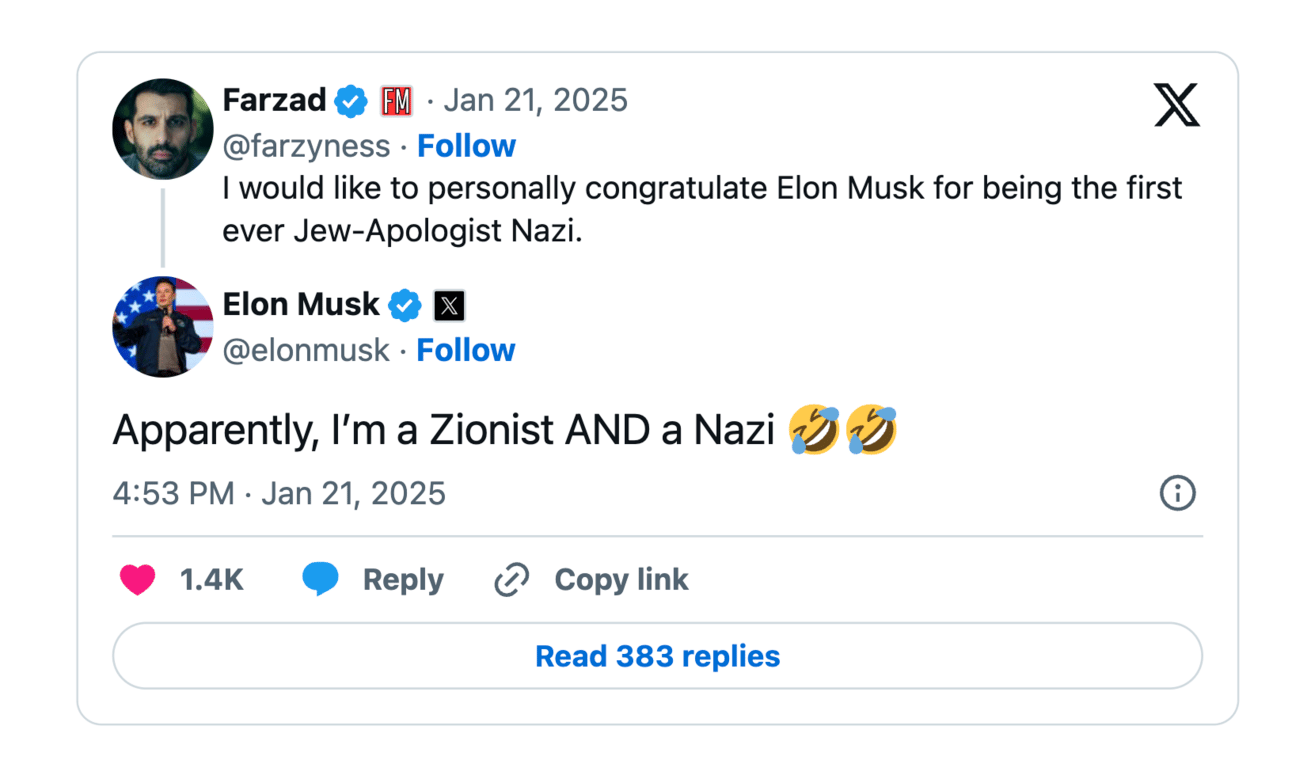Image resolution: width=1292 pixels, height=779 pixels.
Task: Click the X logo in the top-right corner
Action: pos(1176,105)
